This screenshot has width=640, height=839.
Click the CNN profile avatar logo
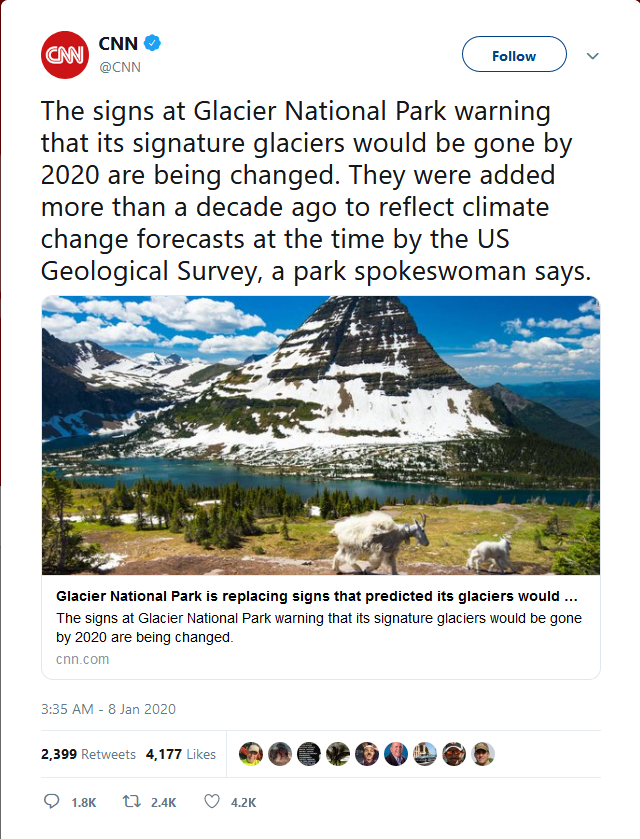(65, 55)
